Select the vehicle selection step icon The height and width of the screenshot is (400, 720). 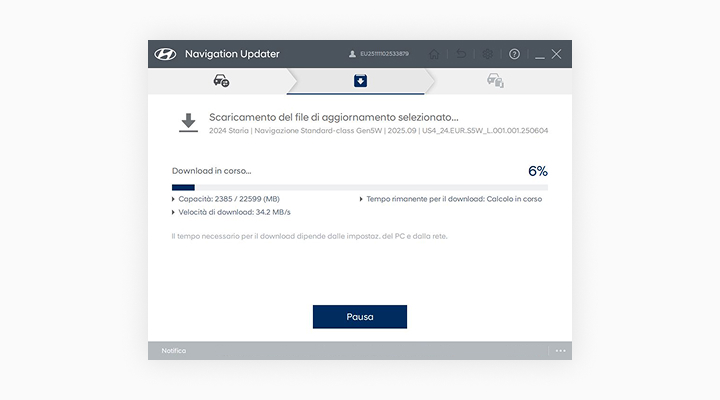pyautogui.click(x=221, y=81)
